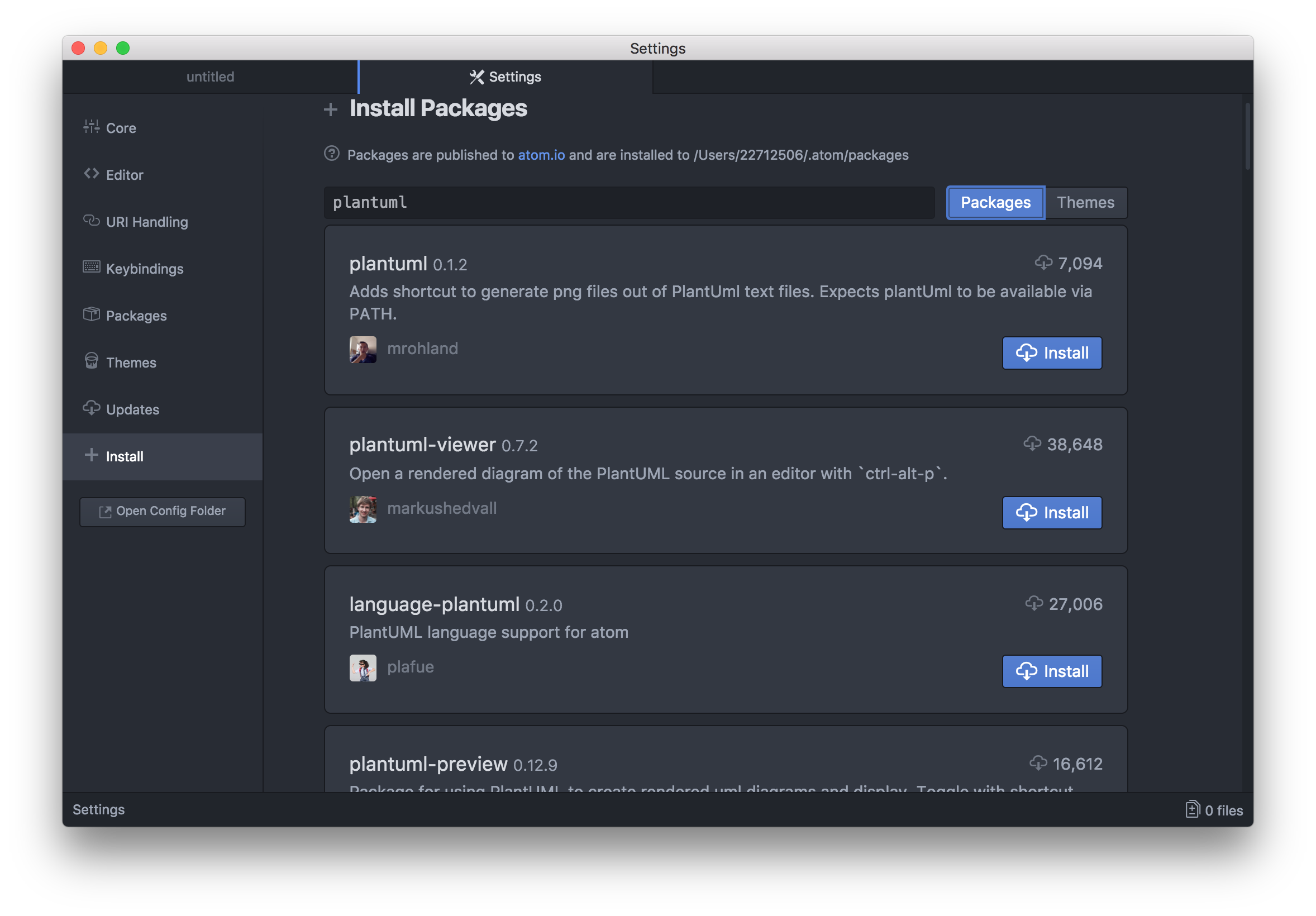Switch to the untitled tab
This screenshot has height=916, width=1316.
pos(210,76)
